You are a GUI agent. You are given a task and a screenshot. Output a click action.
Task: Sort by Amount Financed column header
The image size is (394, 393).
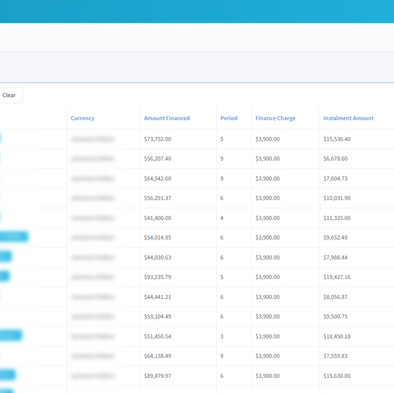point(167,118)
